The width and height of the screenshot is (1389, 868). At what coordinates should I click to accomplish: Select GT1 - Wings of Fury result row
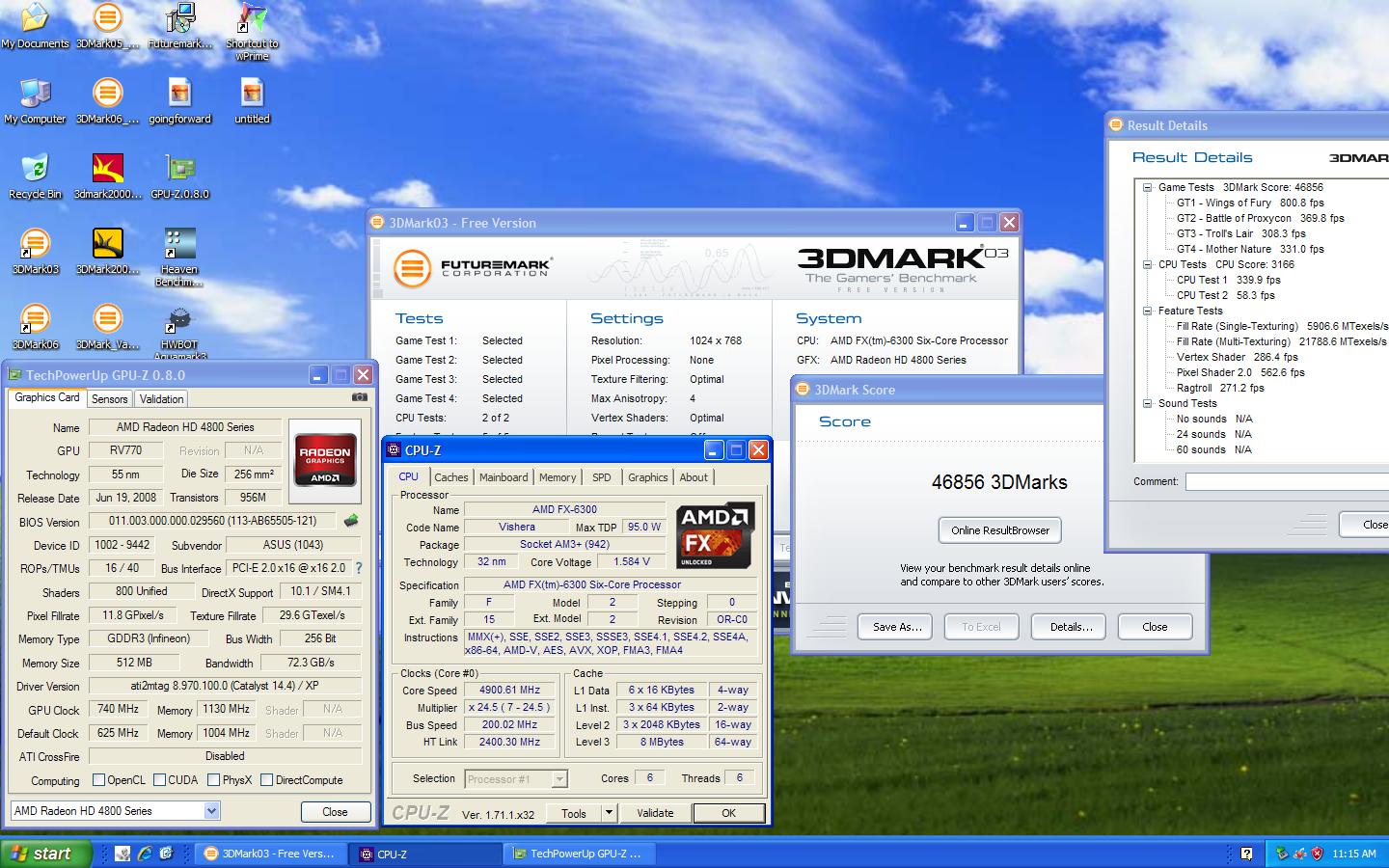1250,203
